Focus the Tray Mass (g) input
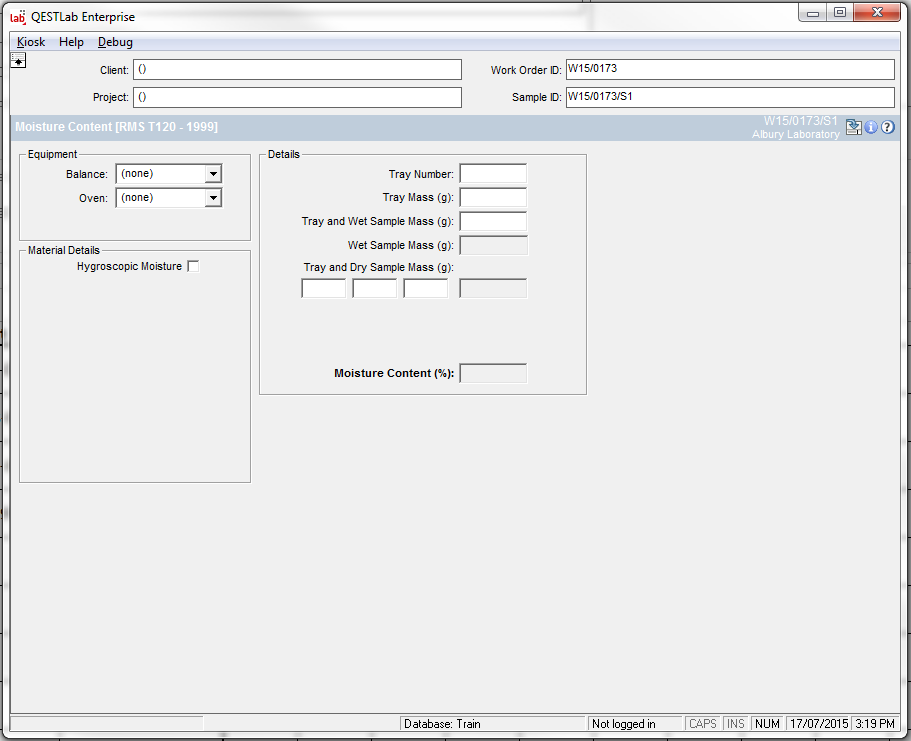This screenshot has height=741, width=911. 492,198
